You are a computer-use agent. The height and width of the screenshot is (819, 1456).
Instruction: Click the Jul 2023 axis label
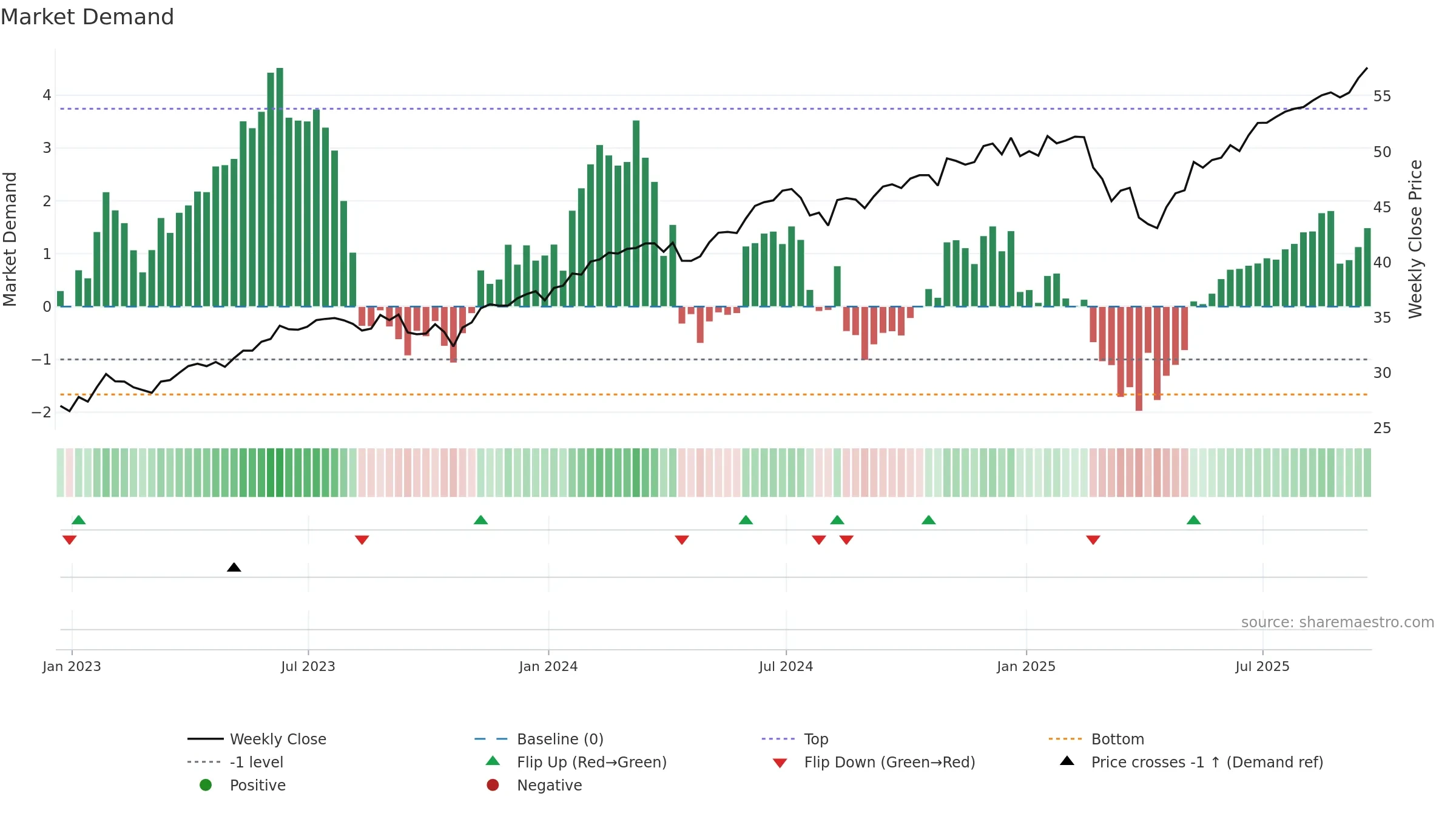pyautogui.click(x=308, y=666)
